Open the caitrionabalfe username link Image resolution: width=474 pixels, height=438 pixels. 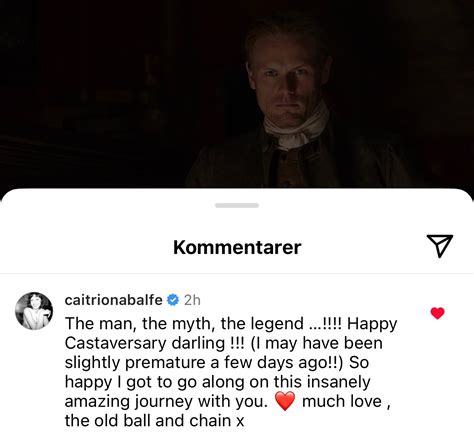click(114, 300)
